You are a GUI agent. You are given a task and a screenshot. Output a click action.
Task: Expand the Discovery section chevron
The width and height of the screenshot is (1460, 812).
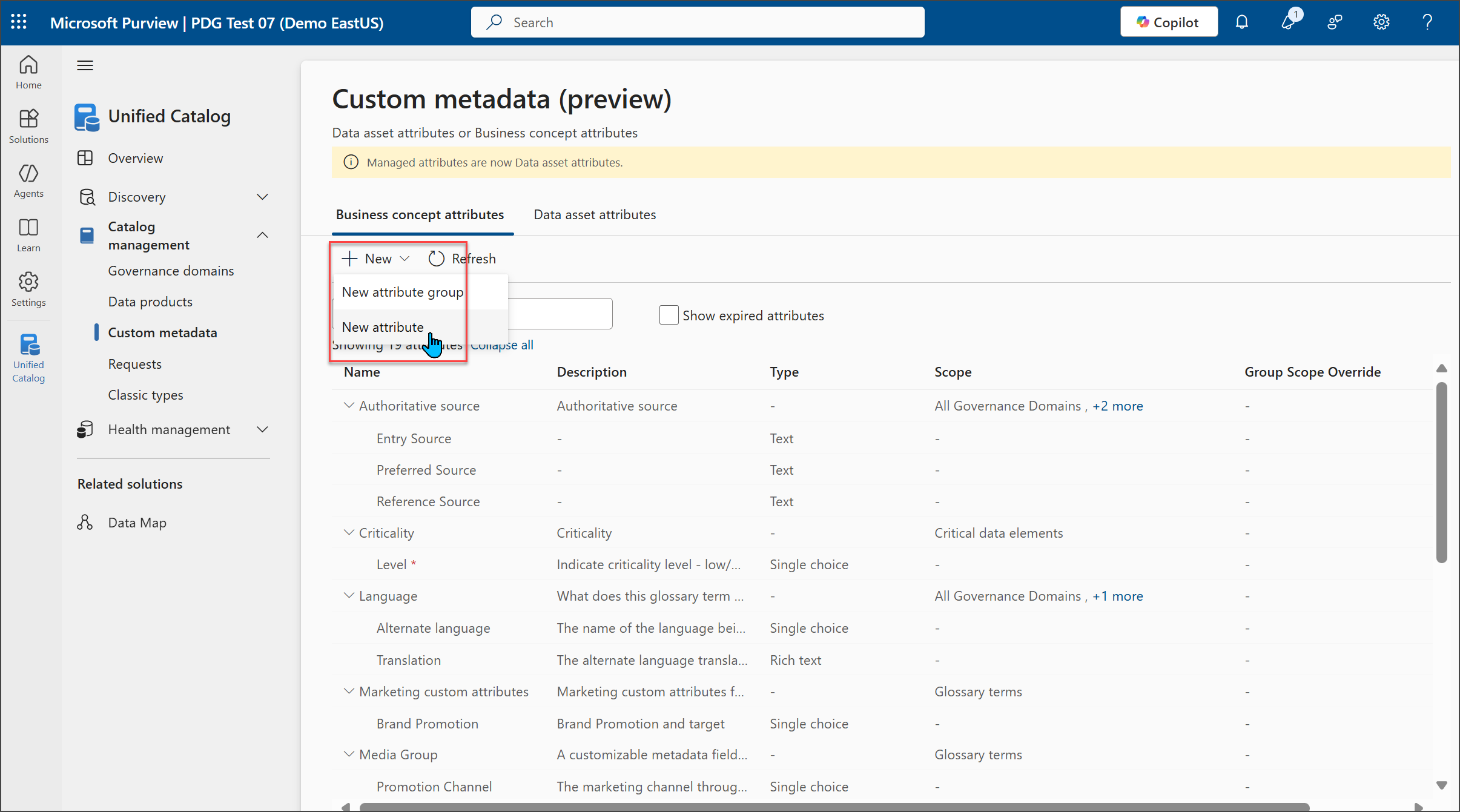pyautogui.click(x=262, y=197)
